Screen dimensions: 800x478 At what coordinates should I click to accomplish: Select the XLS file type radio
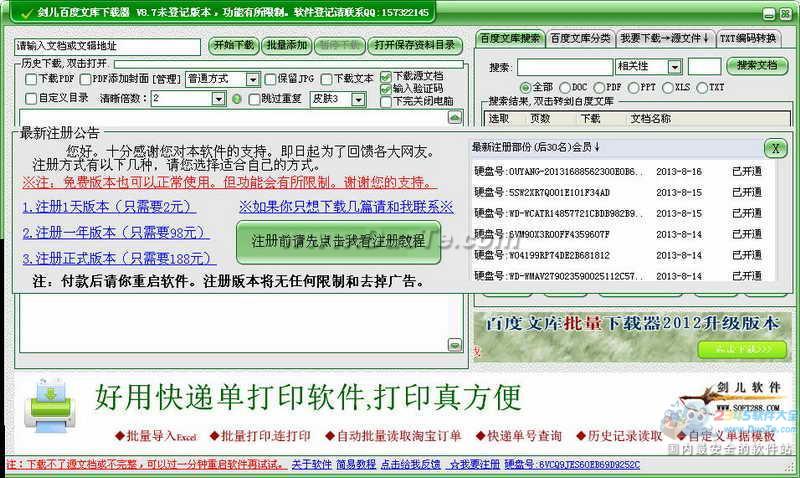click(668, 88)
